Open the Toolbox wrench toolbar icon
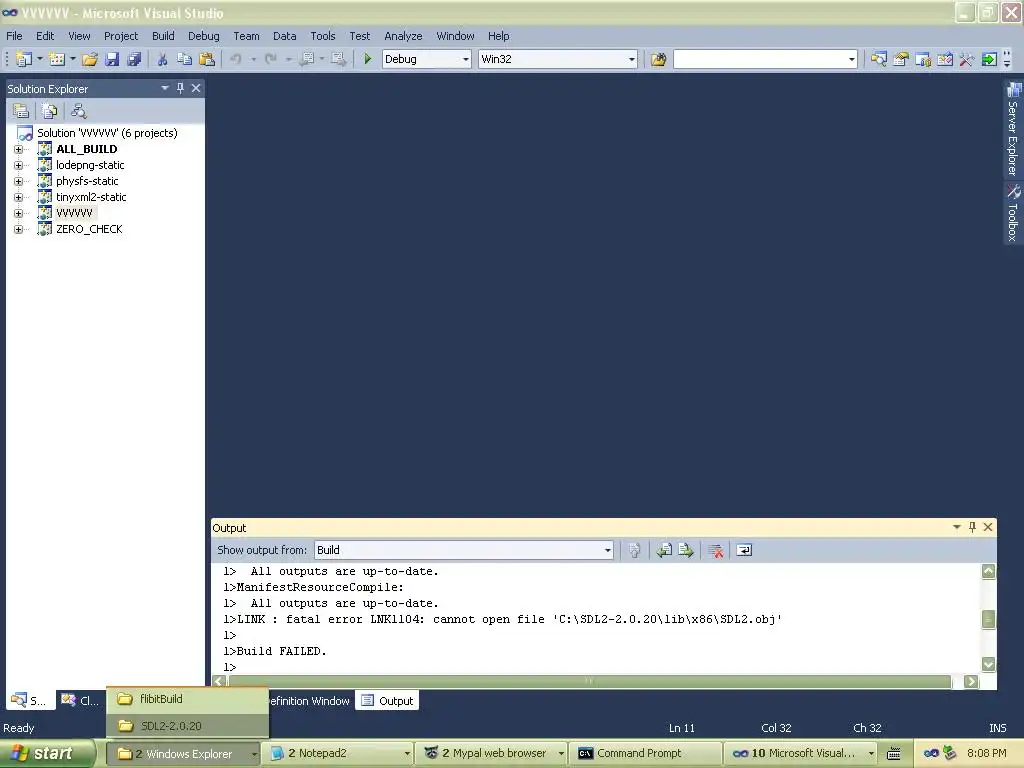 tap(967, 59)
